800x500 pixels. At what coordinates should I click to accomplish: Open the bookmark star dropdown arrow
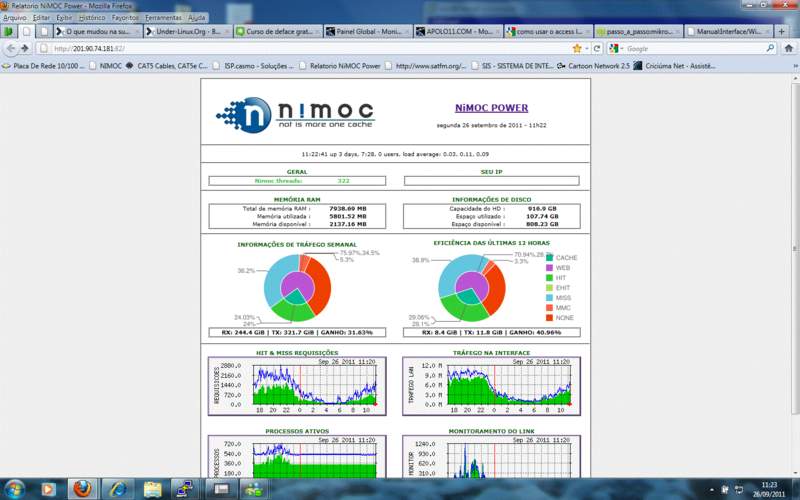click(587, 48)
